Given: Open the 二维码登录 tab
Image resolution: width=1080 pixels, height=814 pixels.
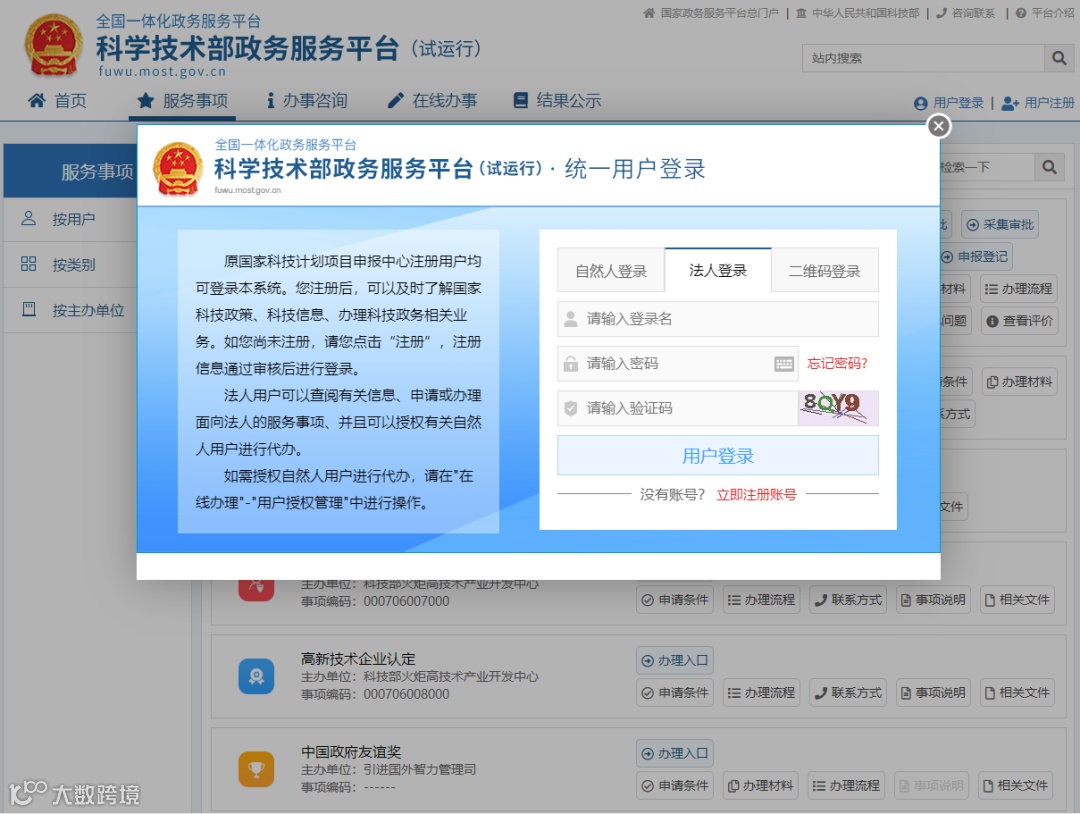Looking at the screenshot, I should point(824,271).
